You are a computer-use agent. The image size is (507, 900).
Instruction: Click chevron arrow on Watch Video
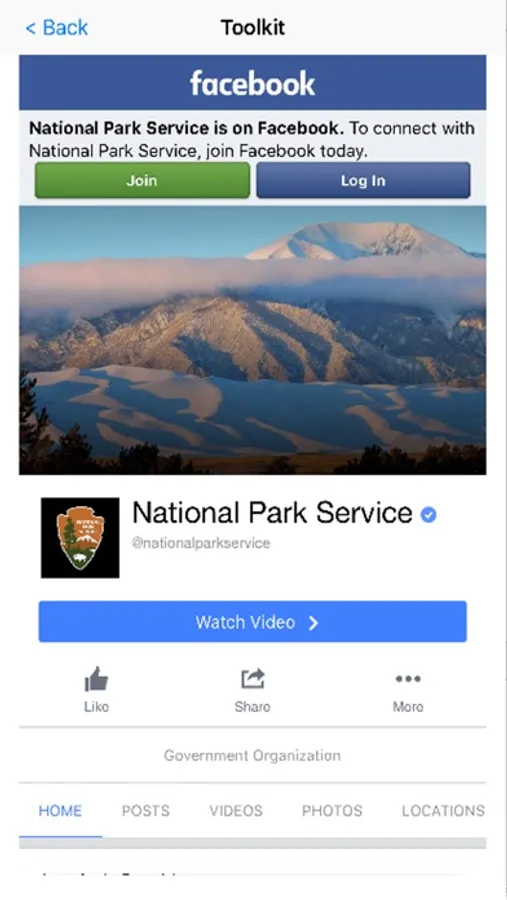[x=313, y=623]
